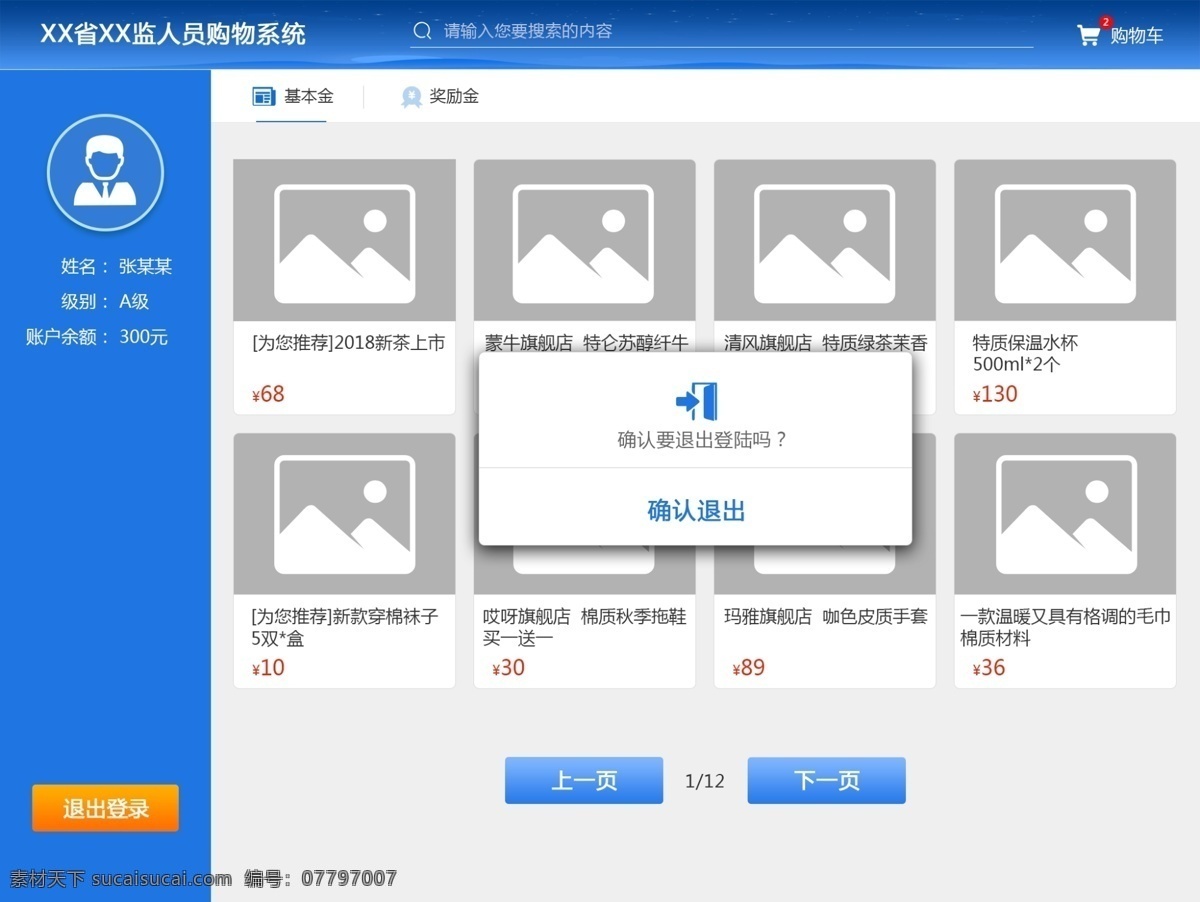The image size is (1200, 902).
Task: Click the 基本金 tab icon
Action: click(x=264, y=97)
